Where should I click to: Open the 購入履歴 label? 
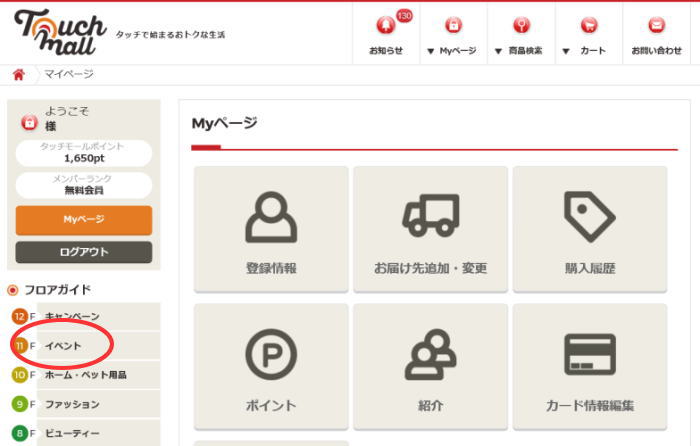pyautogui.click(x=590, y=268)
